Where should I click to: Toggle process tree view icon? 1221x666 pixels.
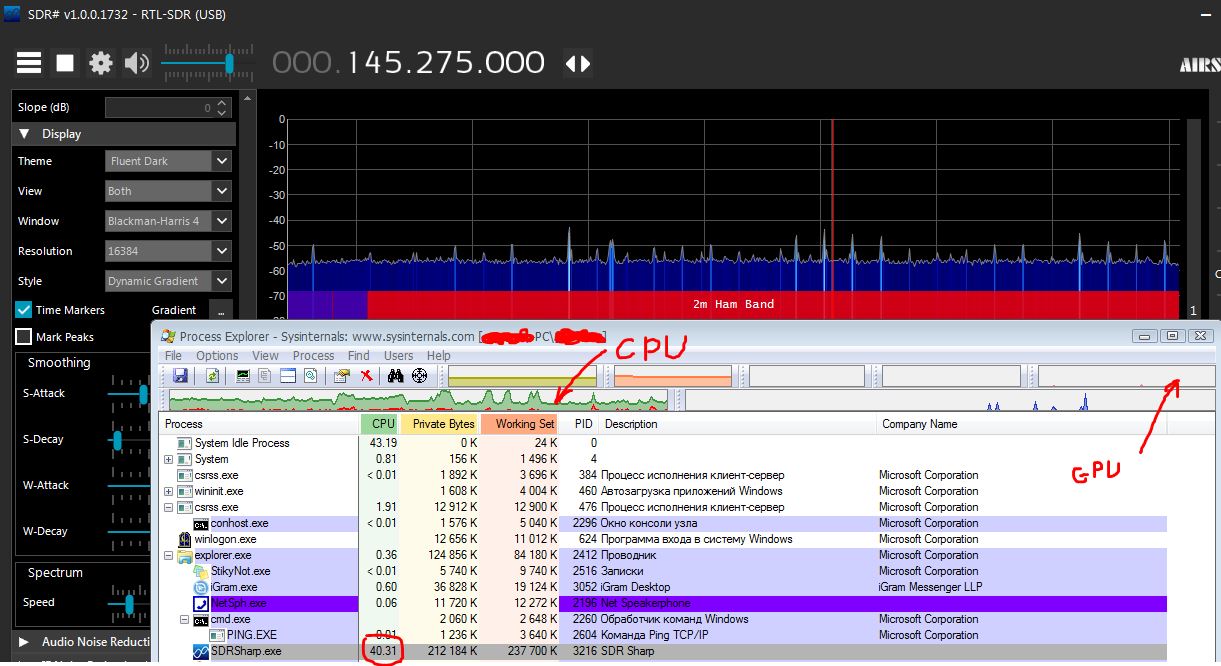point(265,375)
